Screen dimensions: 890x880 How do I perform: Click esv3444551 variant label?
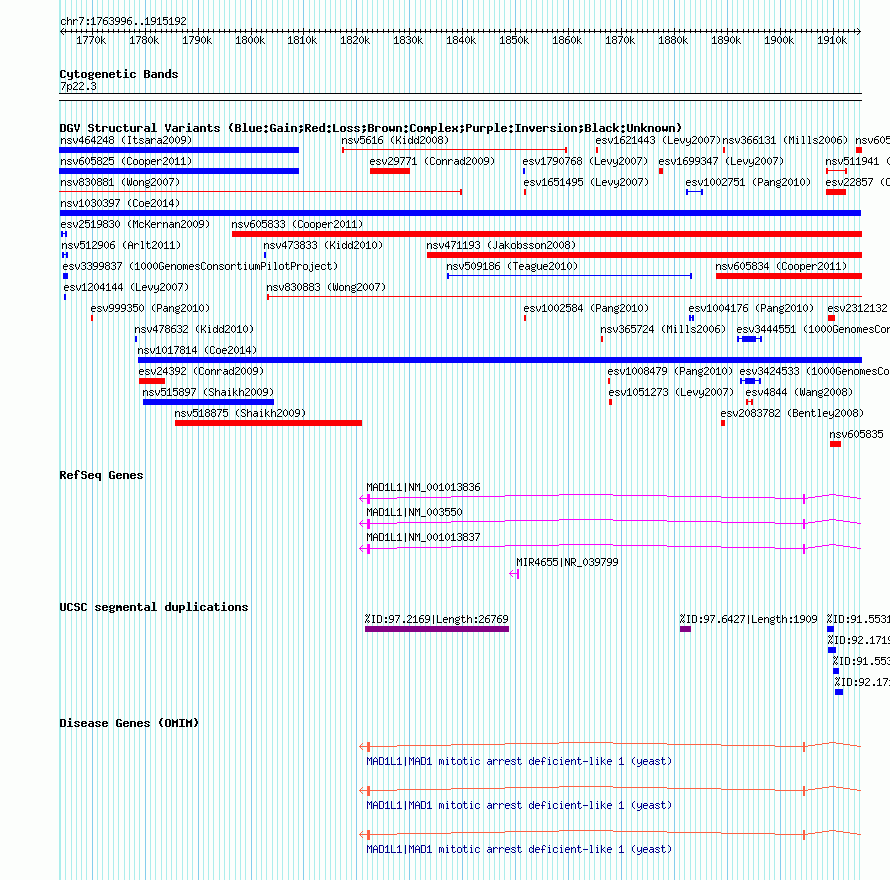tap(813, 329)
